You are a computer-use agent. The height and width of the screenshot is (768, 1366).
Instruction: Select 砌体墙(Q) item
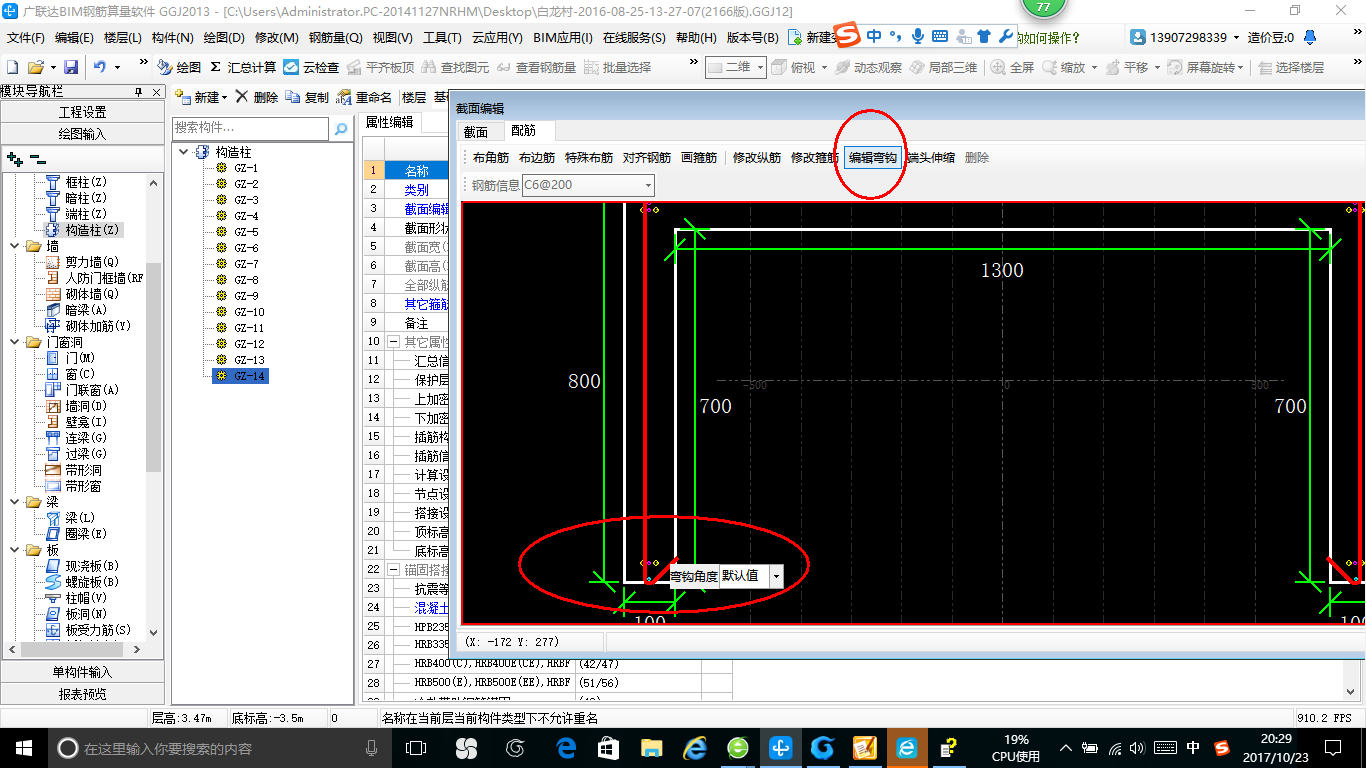click(91, 294)
